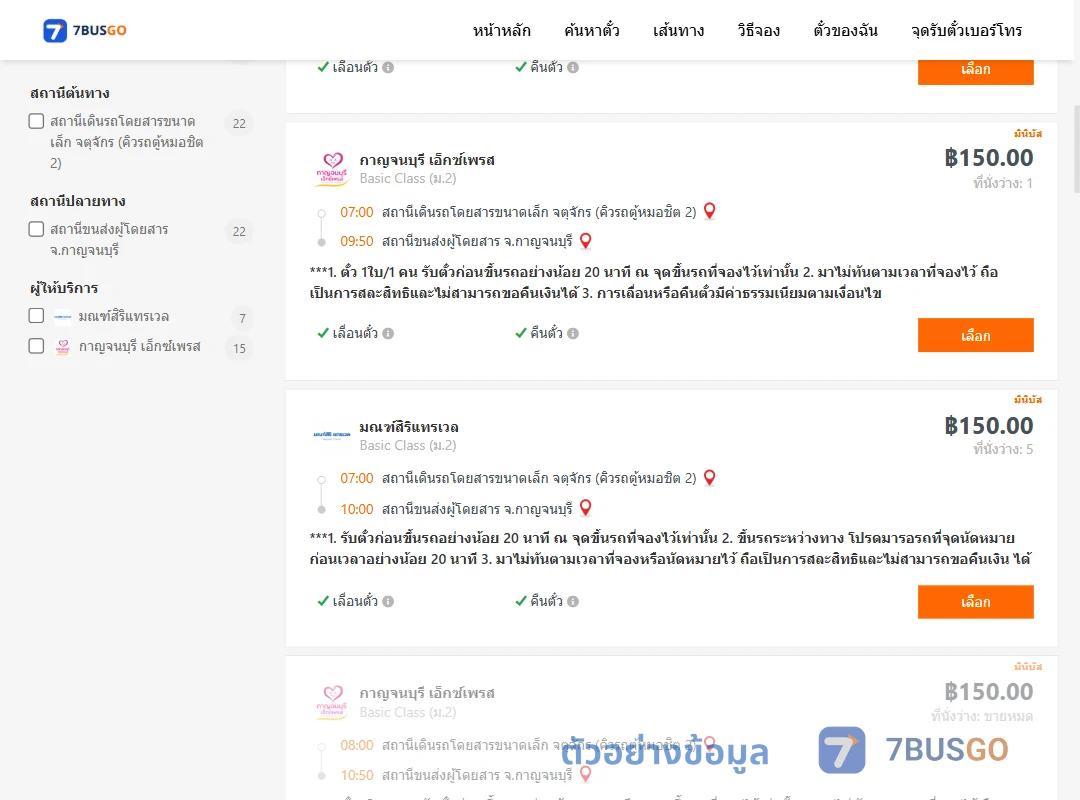The image size is (1080, 800).
Task: Open จุดรับตั๋วเบอร์โทร navigation link
Action: click(x=966, y=30)
